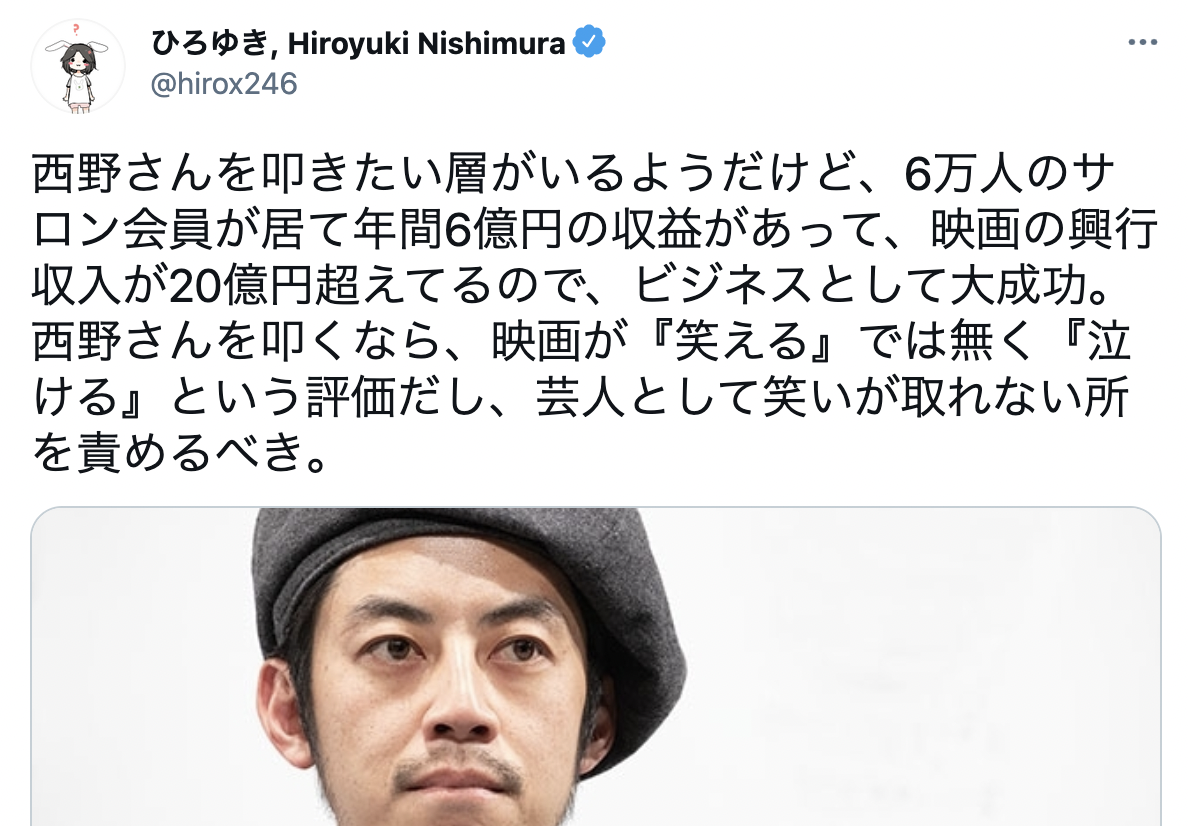Click the Hiroyuki Nishimura display name
The width and height of the screenshot is (1188, 826).
(x=427, y=44)
